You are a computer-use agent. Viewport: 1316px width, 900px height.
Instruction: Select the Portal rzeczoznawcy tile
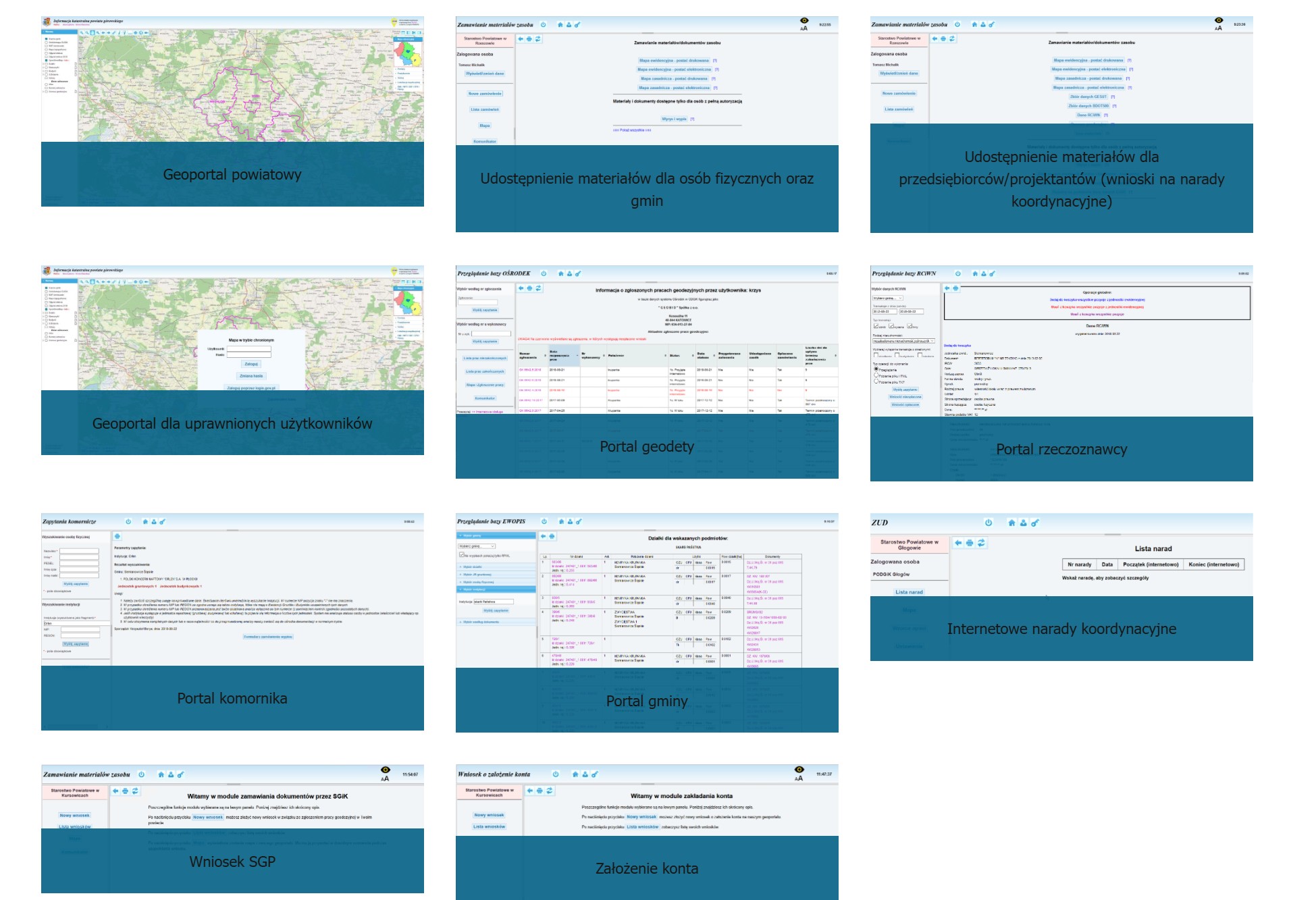pyautogui.click(x=1061, y=449)
